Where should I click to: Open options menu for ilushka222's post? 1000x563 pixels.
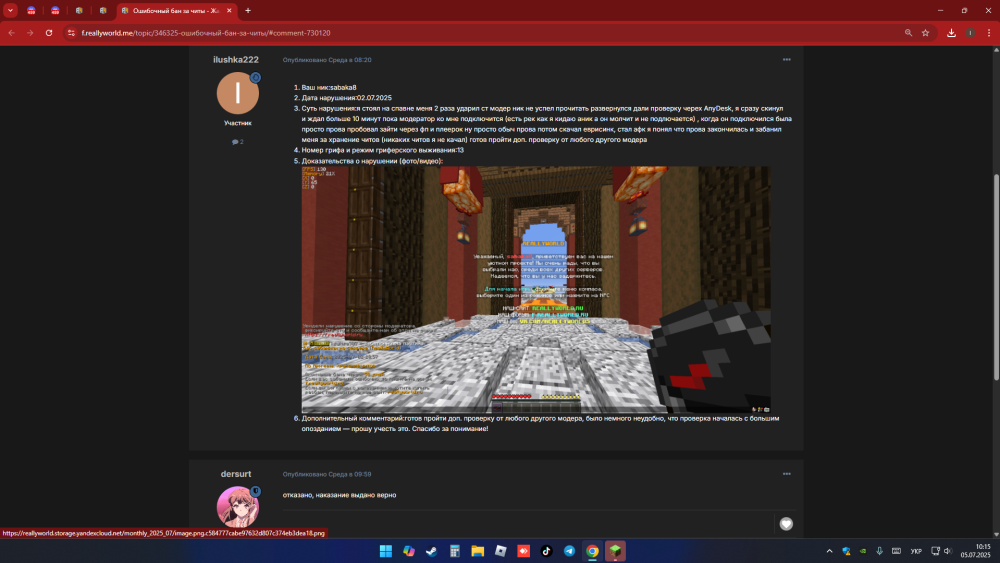[786, 59]
